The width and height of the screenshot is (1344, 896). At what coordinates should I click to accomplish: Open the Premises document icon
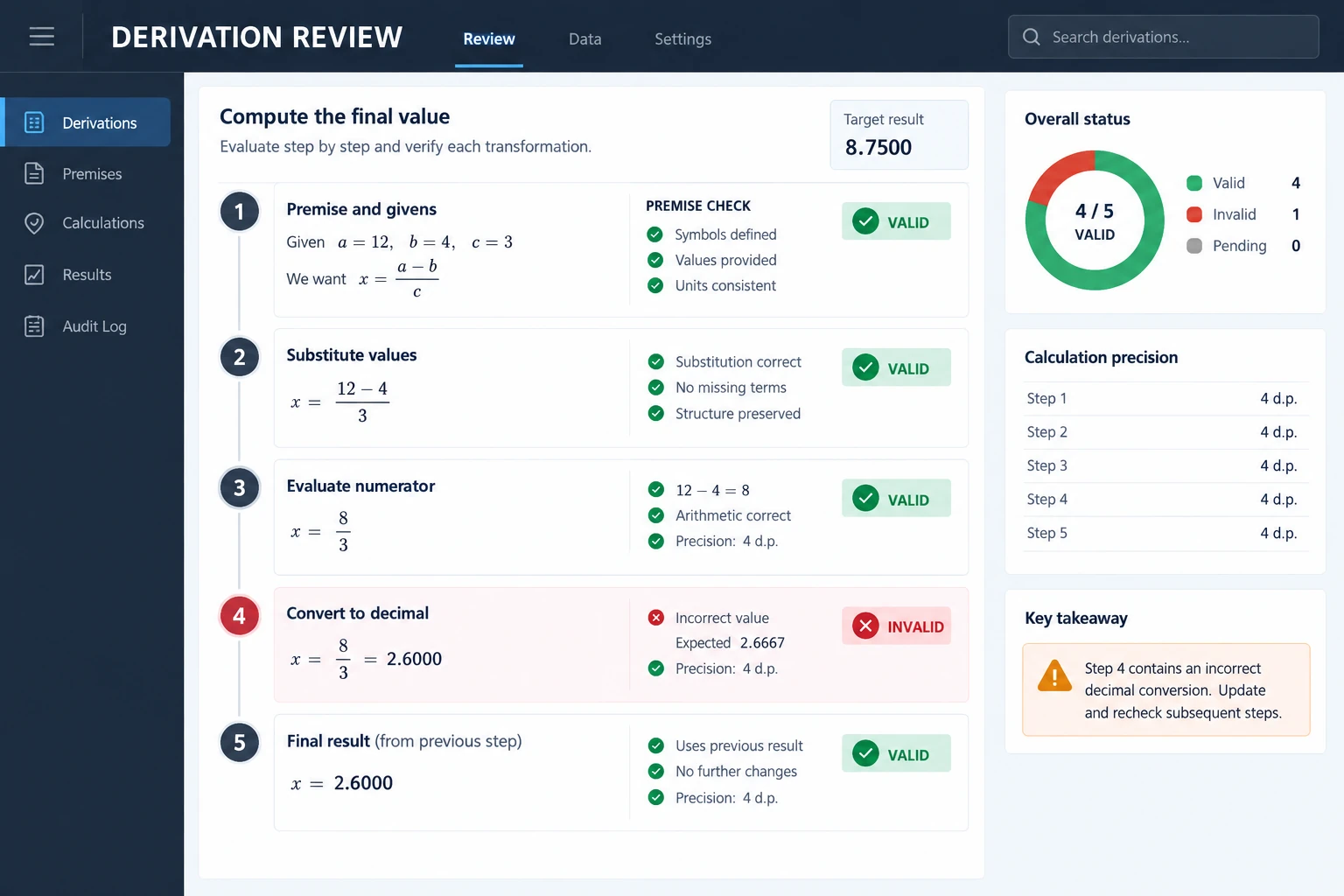click(x=34, y=173)
